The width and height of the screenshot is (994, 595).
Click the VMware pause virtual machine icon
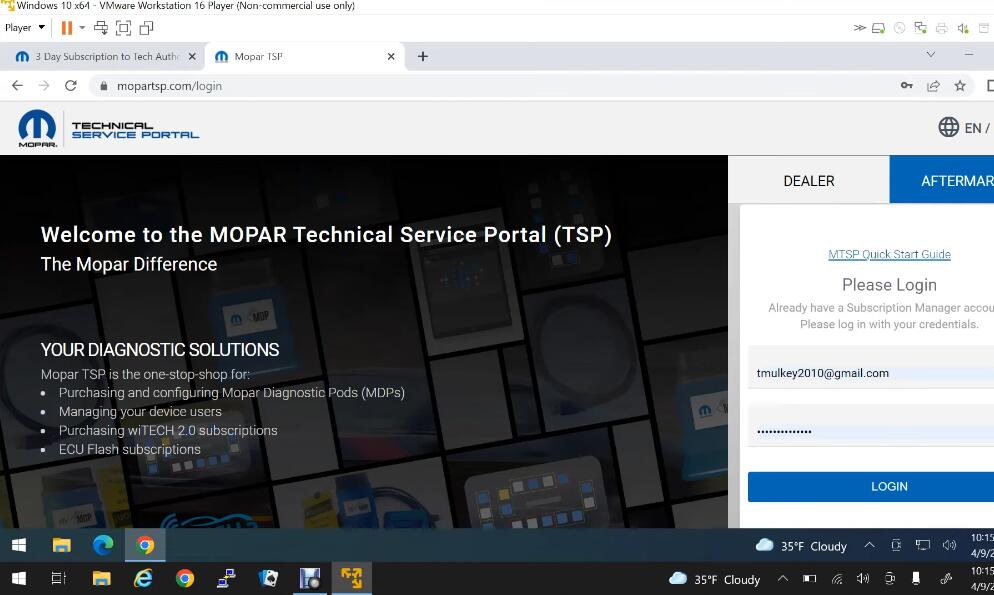(66, 28)
